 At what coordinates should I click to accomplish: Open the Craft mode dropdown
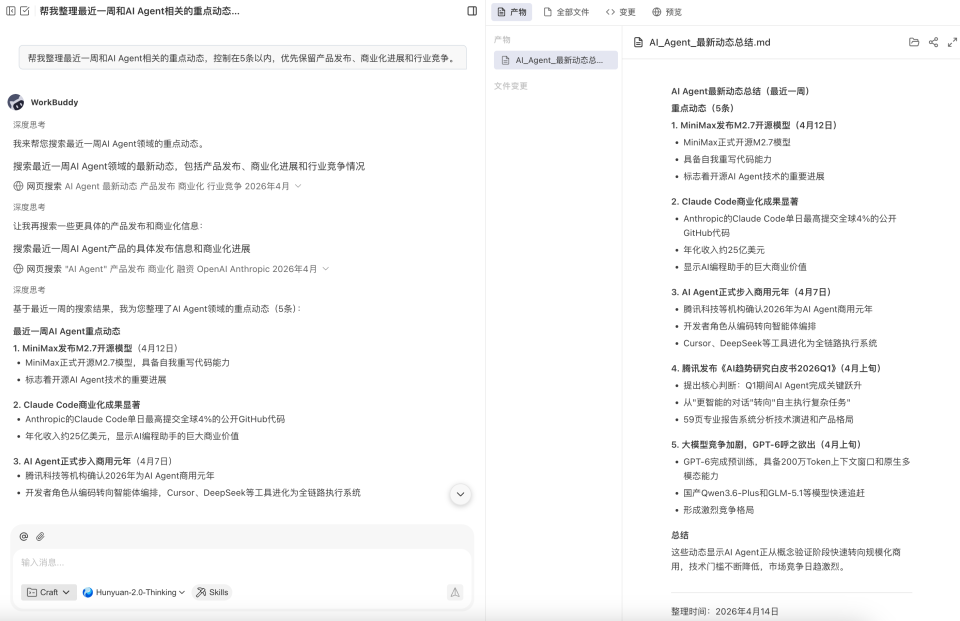pyautogui.click(x=46, y=592)
